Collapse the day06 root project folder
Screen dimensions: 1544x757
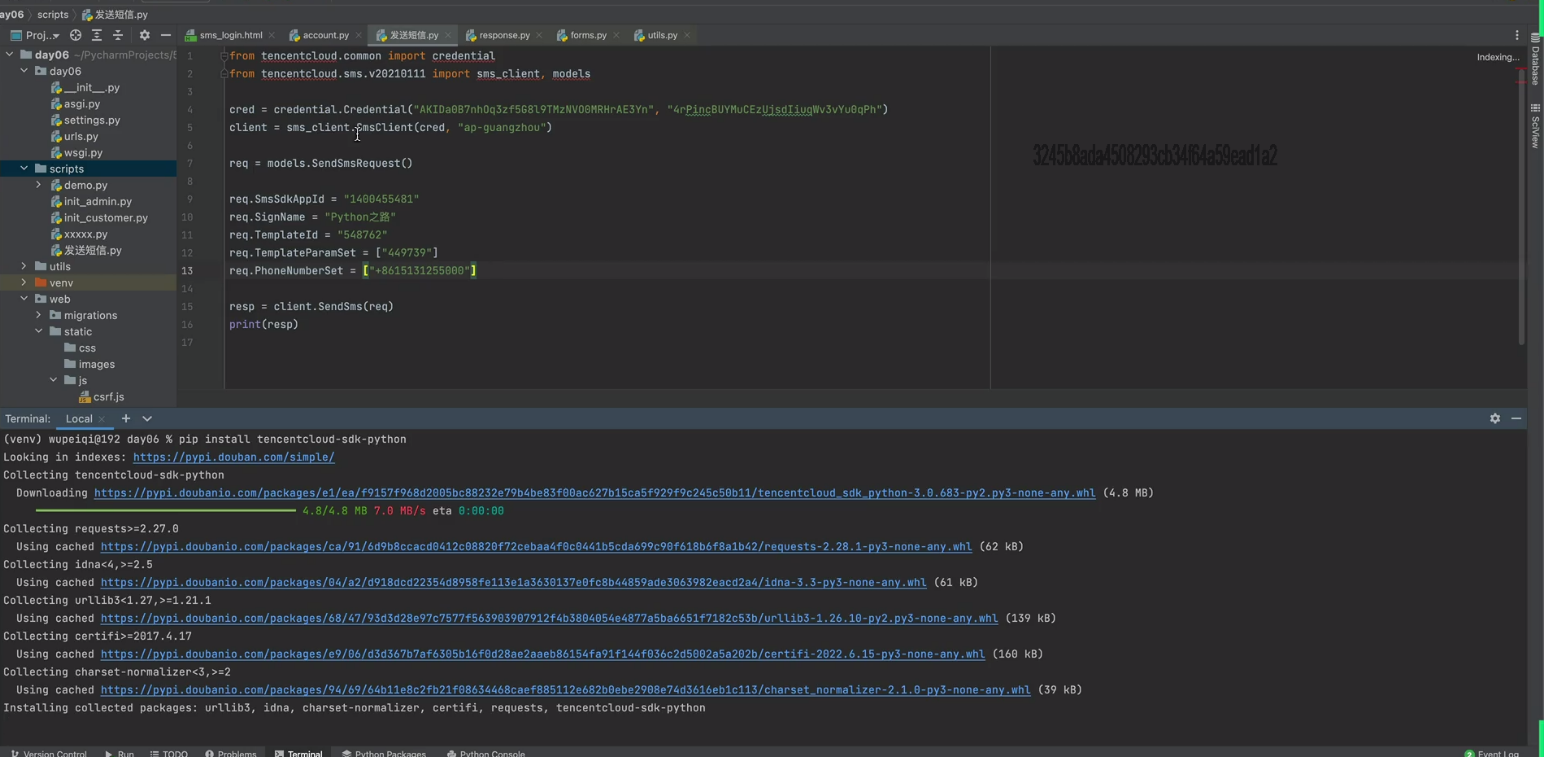click(9, 55)
